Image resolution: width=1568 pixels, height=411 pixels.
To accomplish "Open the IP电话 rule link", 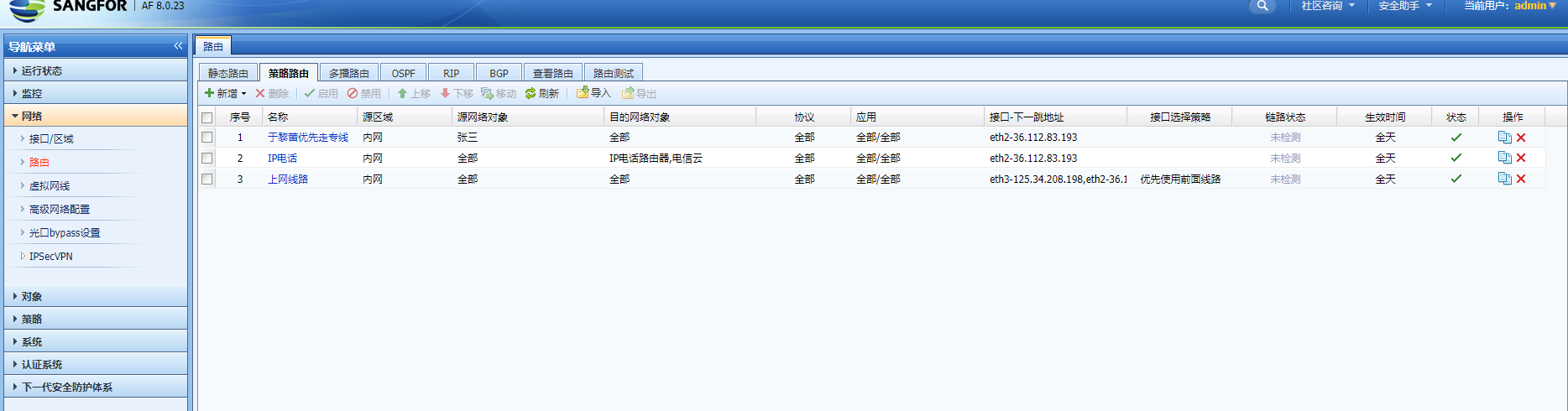I will [283, 158].
